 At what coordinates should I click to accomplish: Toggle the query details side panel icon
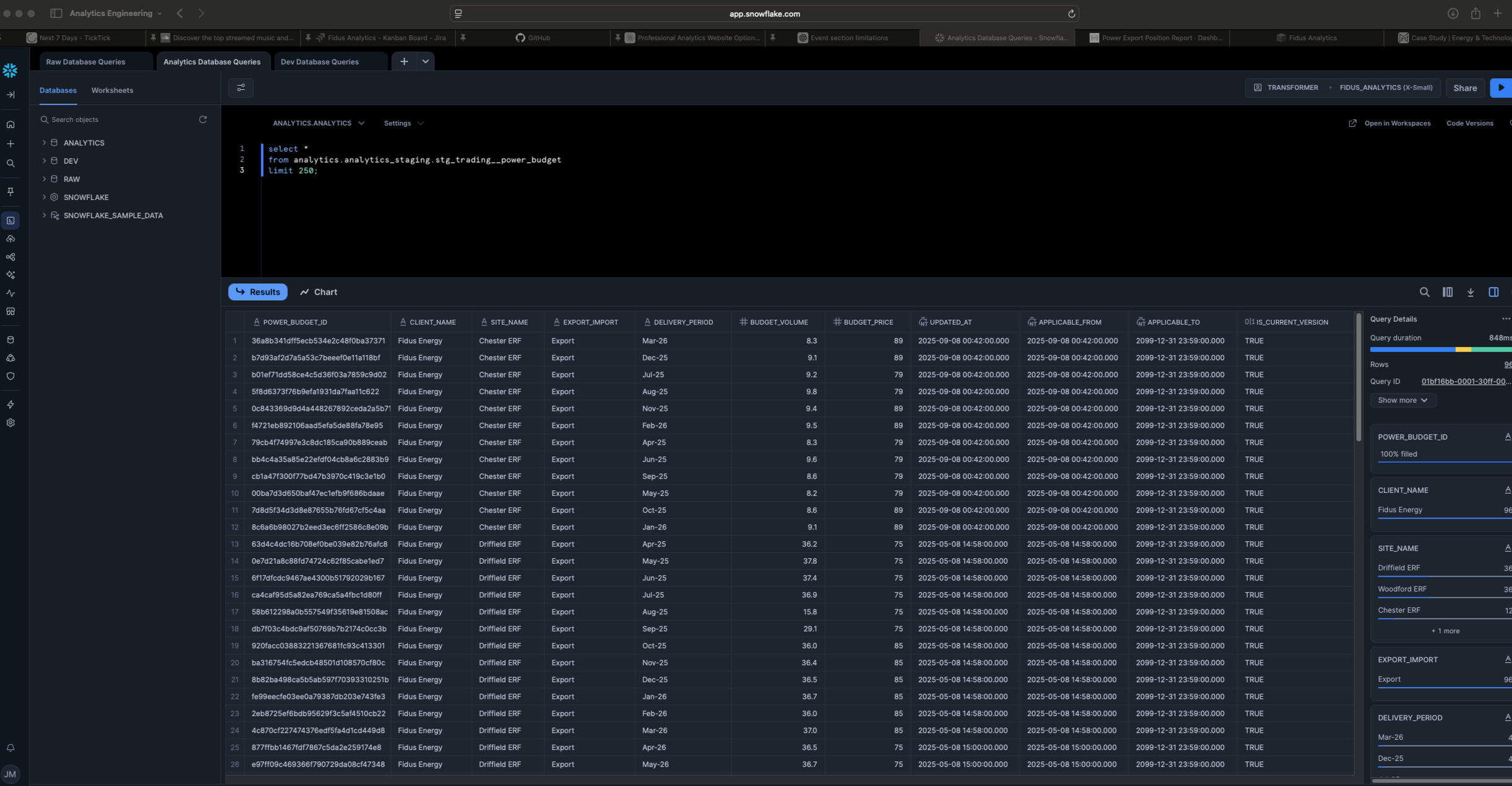coord(1493,292)
